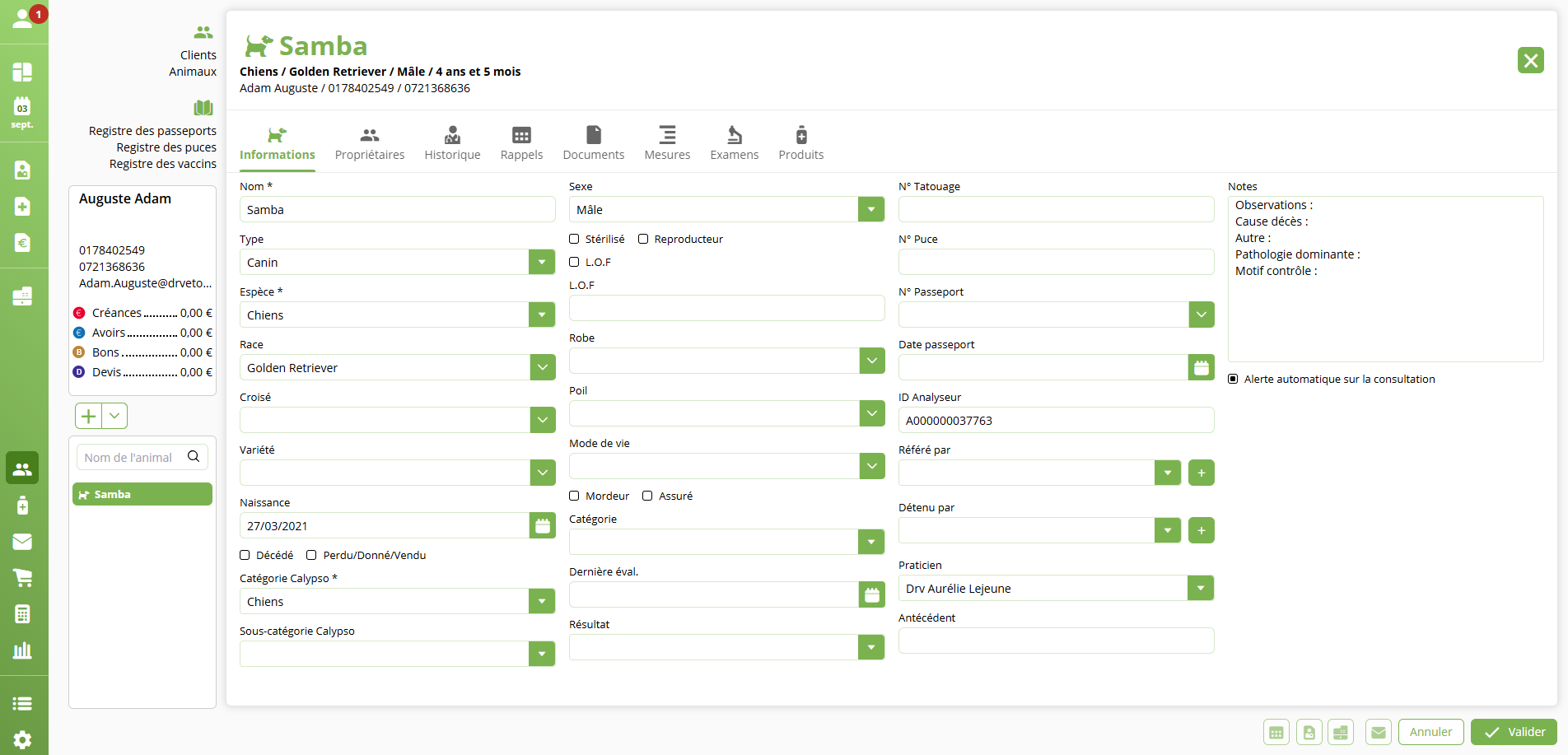The width and height of the screenshot is (1568, 755).
Task: Open the settings gear in the sidebar
Action: 22,739
